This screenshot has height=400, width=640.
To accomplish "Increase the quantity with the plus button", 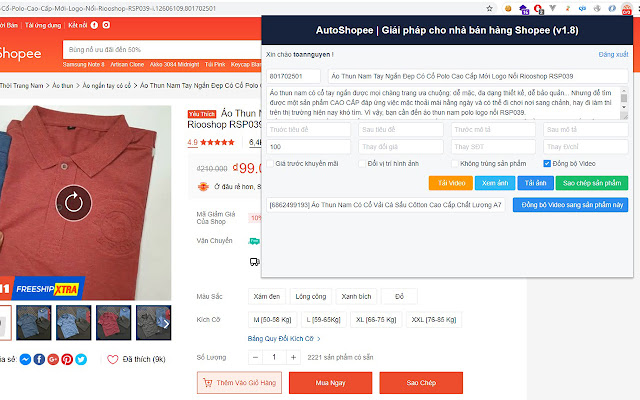I will (293, 357).
